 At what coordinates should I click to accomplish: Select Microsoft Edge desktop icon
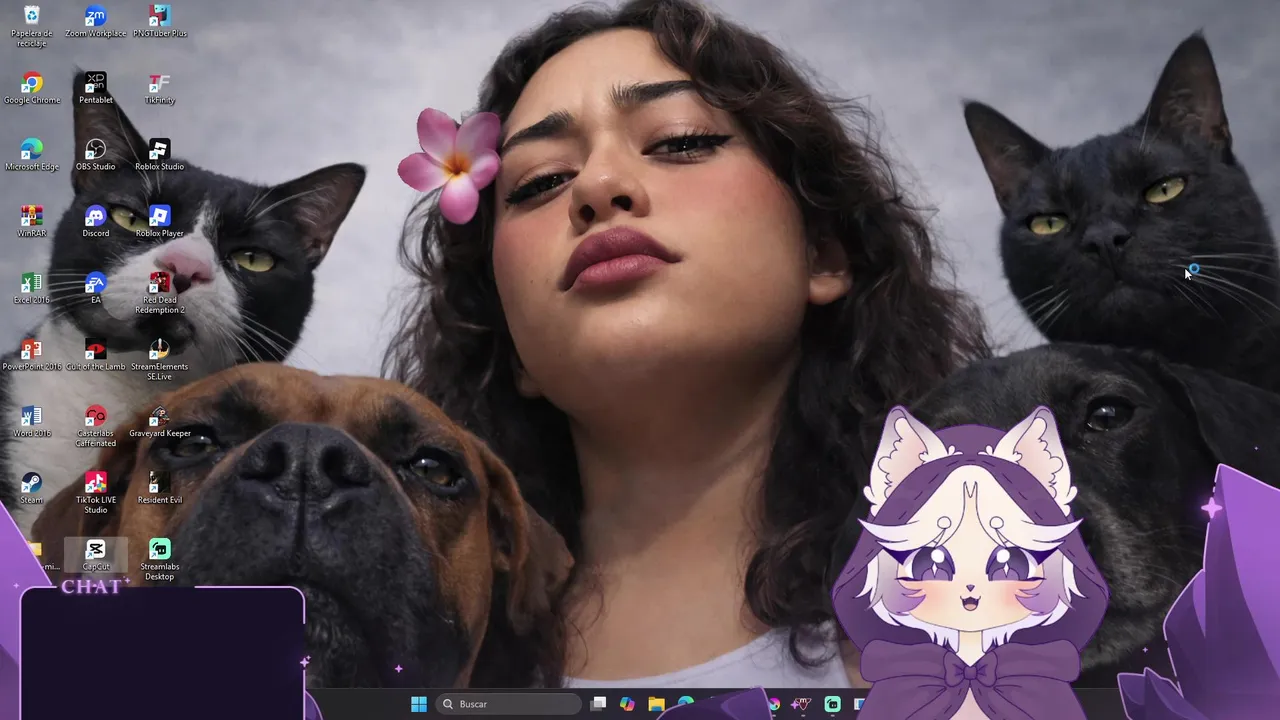(x=31, y=155)
